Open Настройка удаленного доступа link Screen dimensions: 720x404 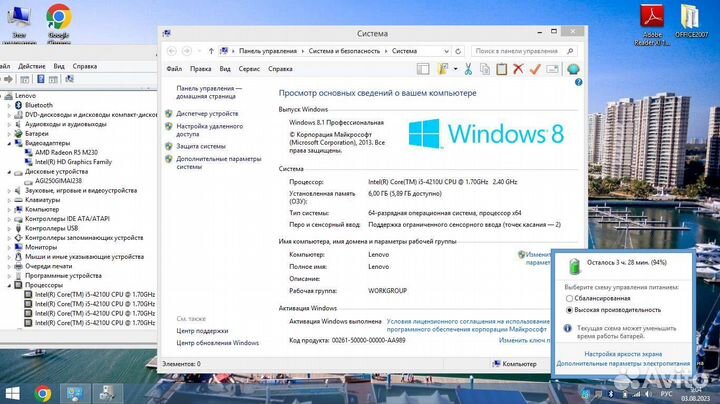tap(209, 130)
